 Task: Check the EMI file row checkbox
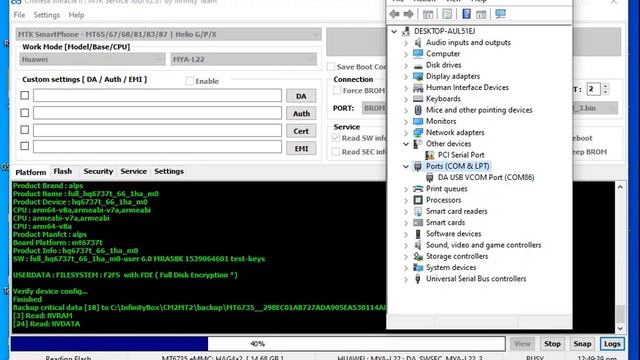(x=24, y=146)
